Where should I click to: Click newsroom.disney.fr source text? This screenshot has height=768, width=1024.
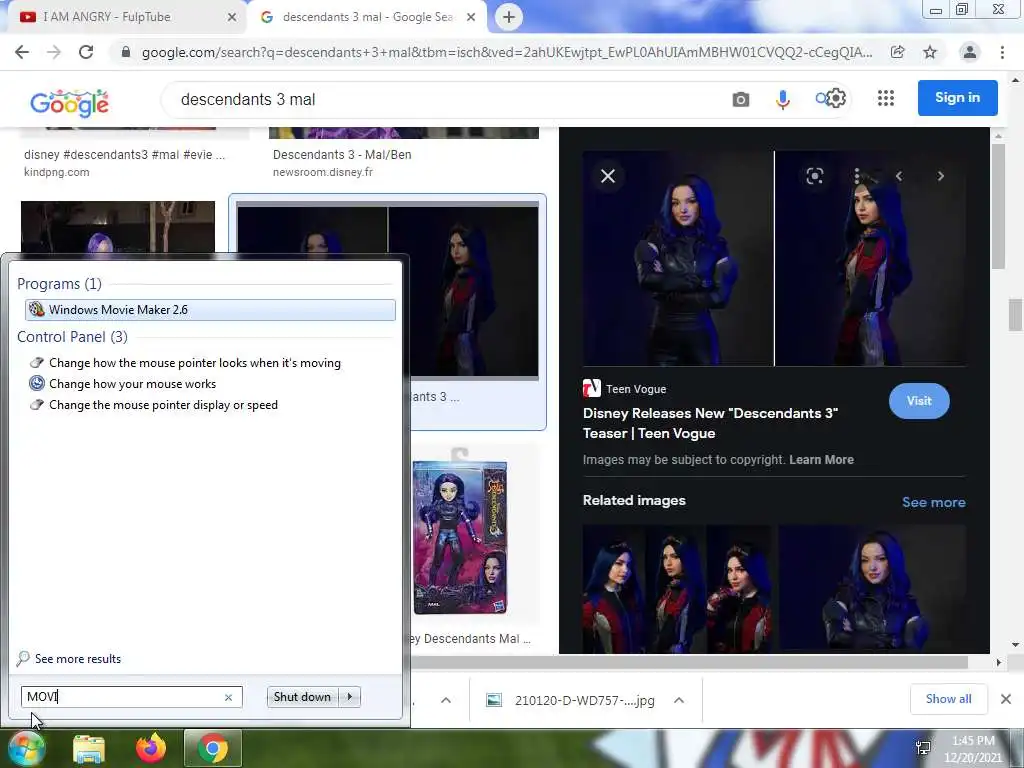tap(323, 172)
